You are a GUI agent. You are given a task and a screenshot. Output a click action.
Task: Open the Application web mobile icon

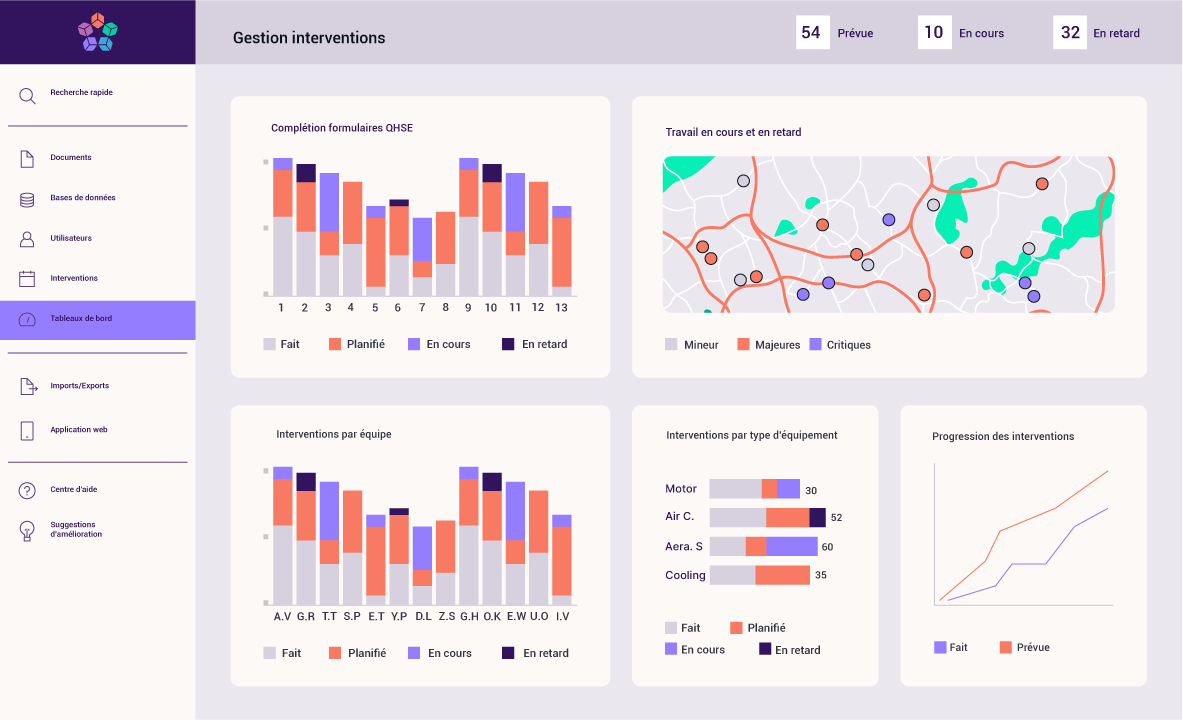tap(27, 430)
